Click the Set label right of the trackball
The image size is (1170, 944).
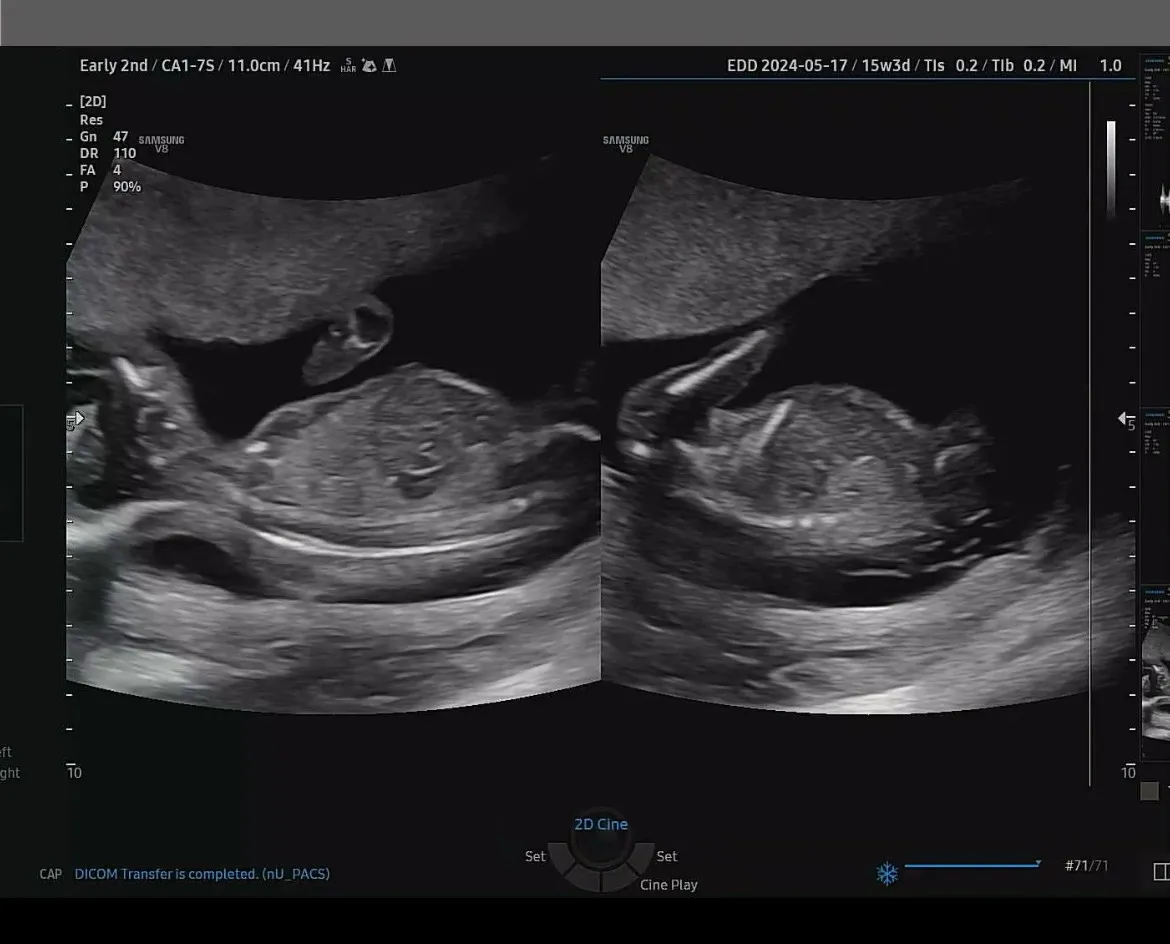[666, 856]
